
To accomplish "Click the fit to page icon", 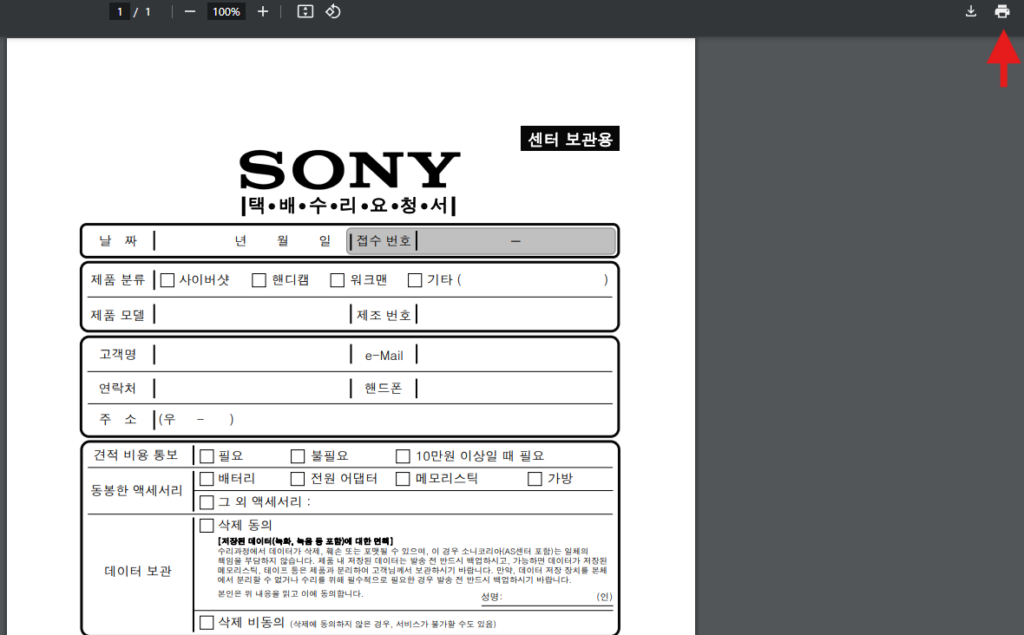I will tap(305, 11).
